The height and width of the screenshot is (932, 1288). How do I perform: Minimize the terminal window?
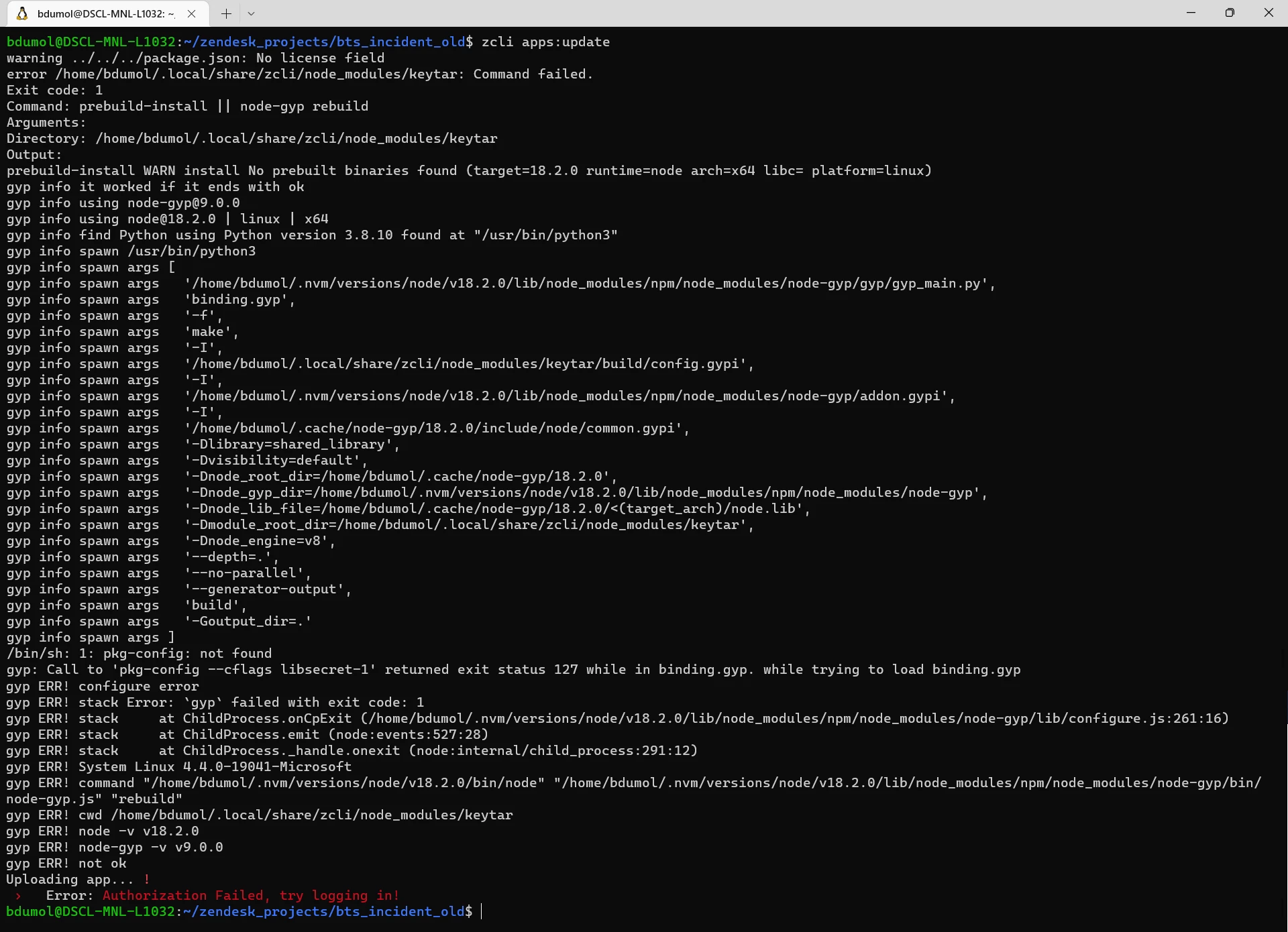coord(1191,13)
